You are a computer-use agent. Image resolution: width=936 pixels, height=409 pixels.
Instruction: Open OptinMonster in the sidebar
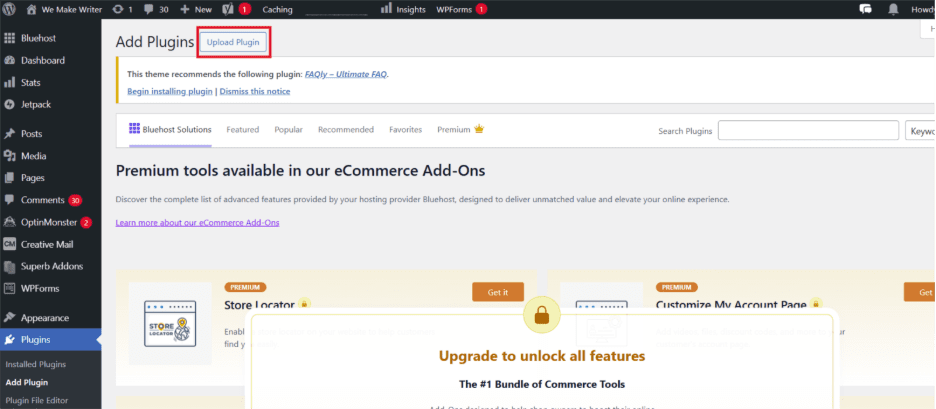click(51, 222)
